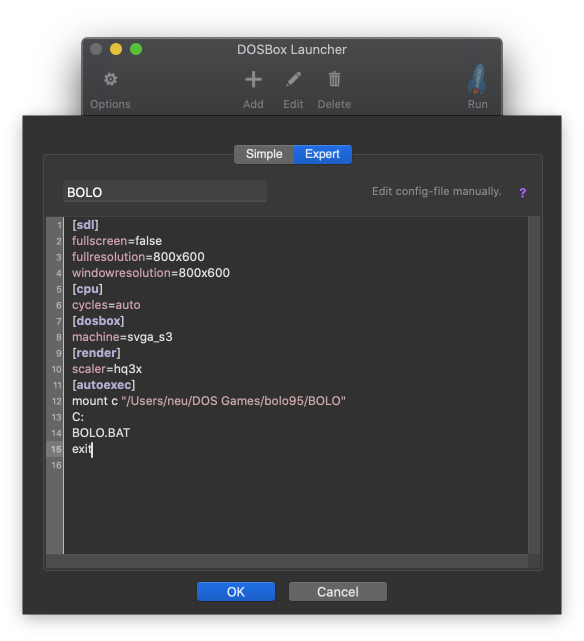Click the vertical scrollbar of the editor
Image resolution: width=584 pixels, height=641 pixels.
[534, 385]
